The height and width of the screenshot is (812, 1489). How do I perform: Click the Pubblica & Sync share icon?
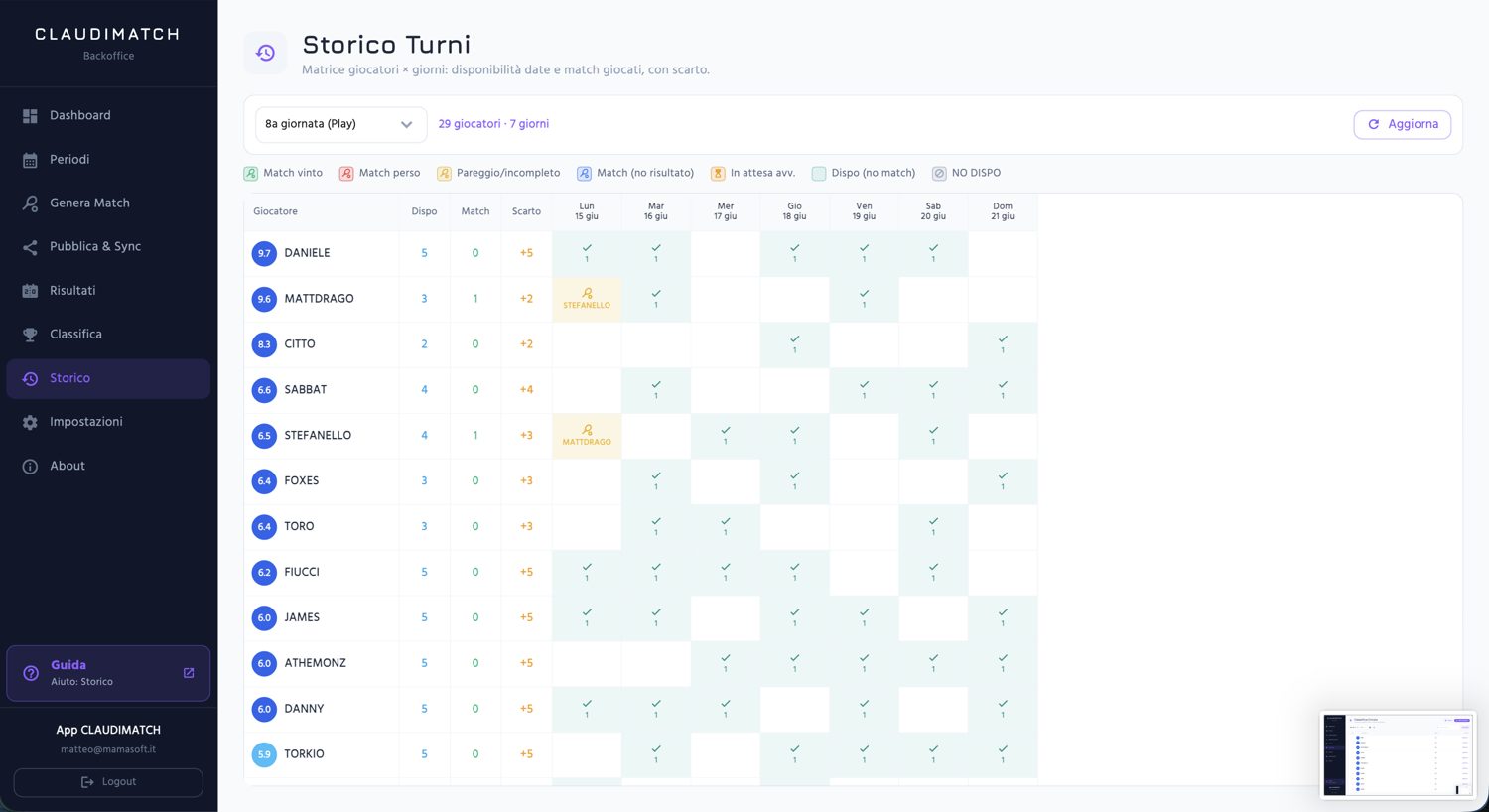[30, 247]
